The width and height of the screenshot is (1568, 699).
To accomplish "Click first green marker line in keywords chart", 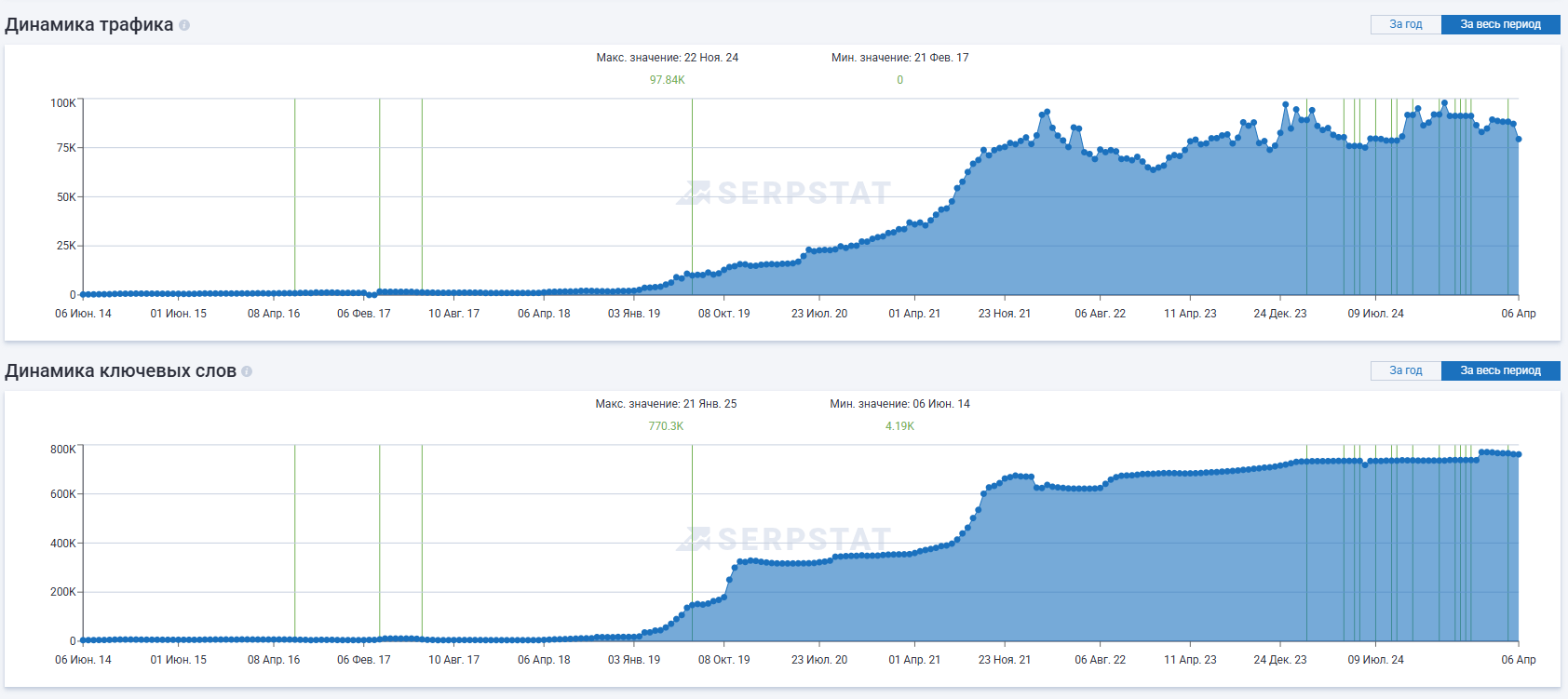I will pyautogui.click(x=295, y=540).
